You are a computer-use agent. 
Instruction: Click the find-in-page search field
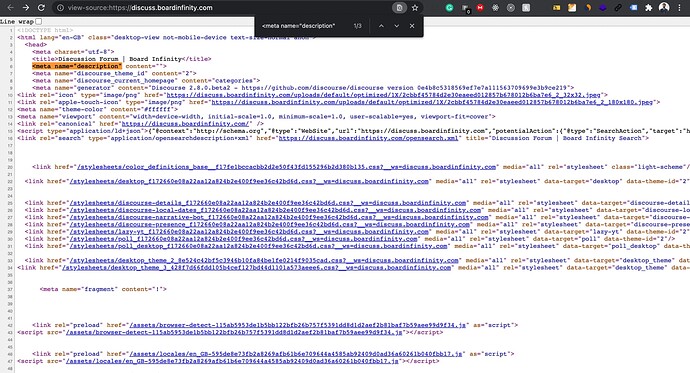click(x=304, y=26)
